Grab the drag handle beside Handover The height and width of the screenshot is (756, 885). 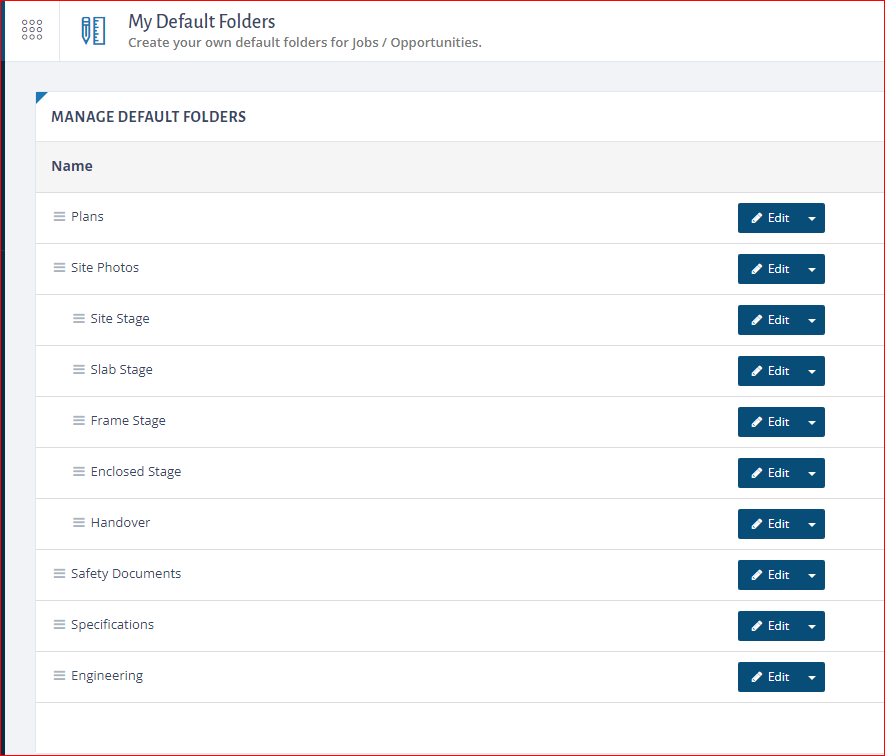click(x=79, y=523)
